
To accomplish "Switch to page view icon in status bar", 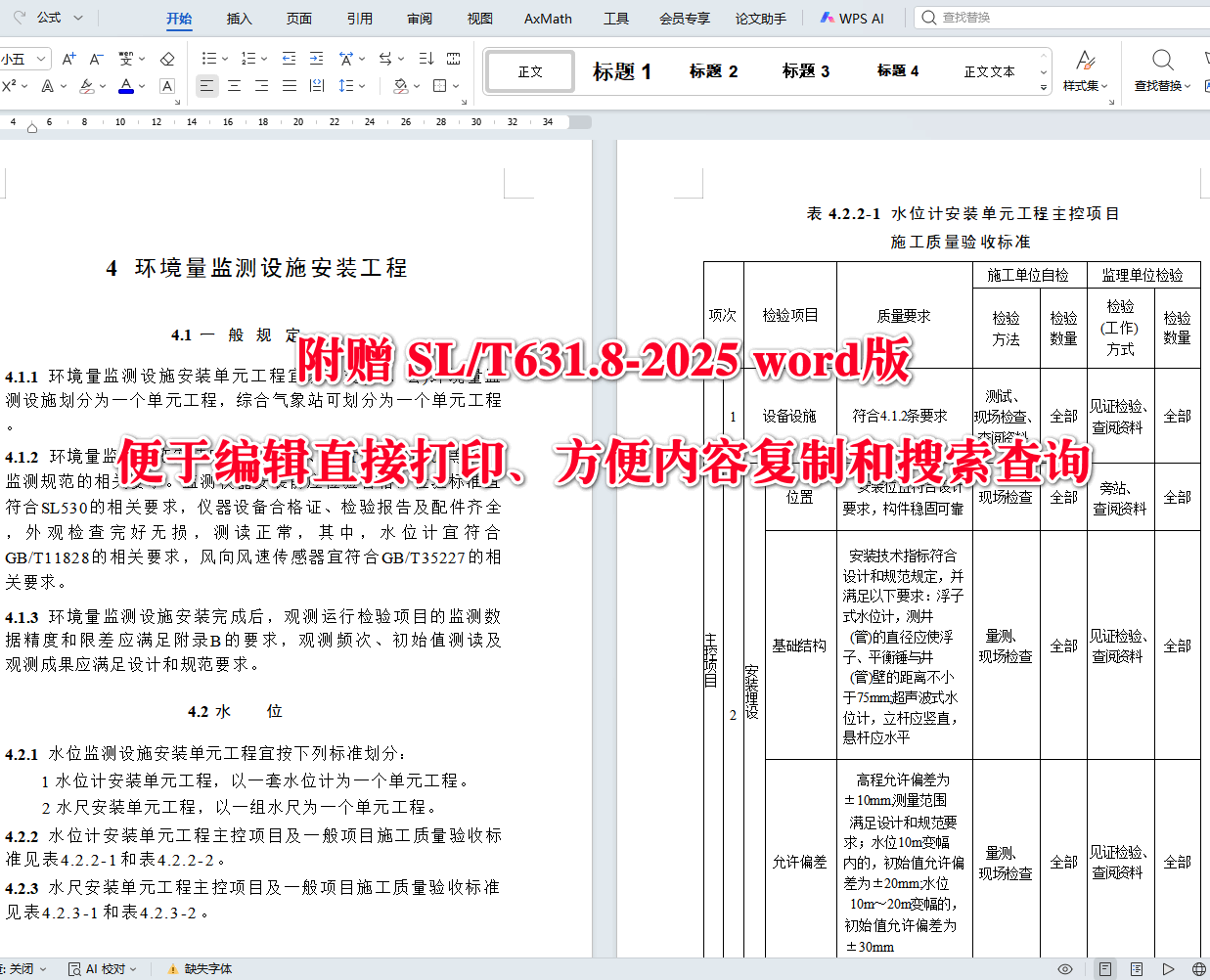I will 1104,969.
